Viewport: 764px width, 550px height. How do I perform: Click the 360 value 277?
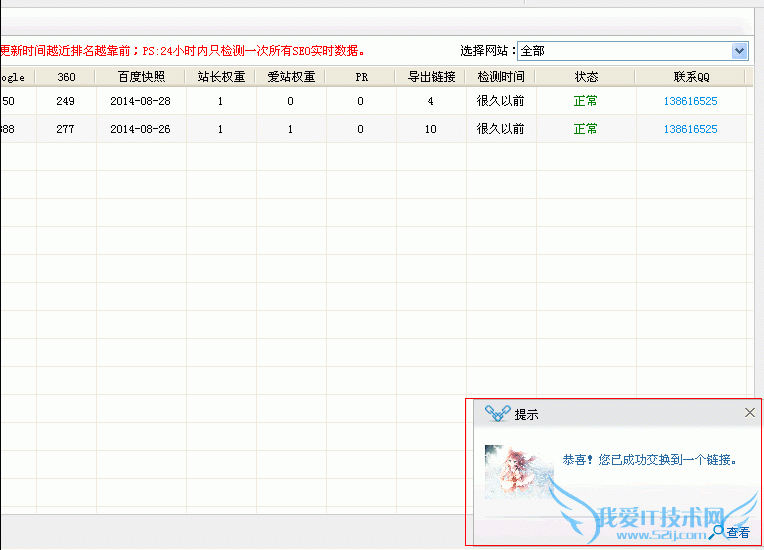pos(65,129)
